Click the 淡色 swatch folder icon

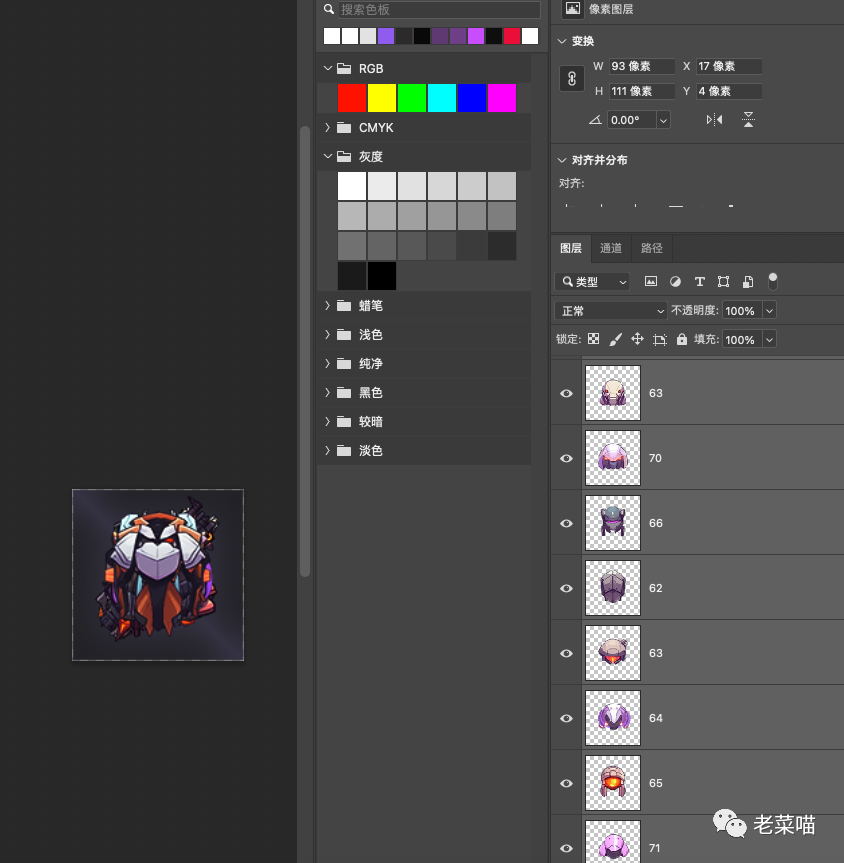(x=344, y=451)
